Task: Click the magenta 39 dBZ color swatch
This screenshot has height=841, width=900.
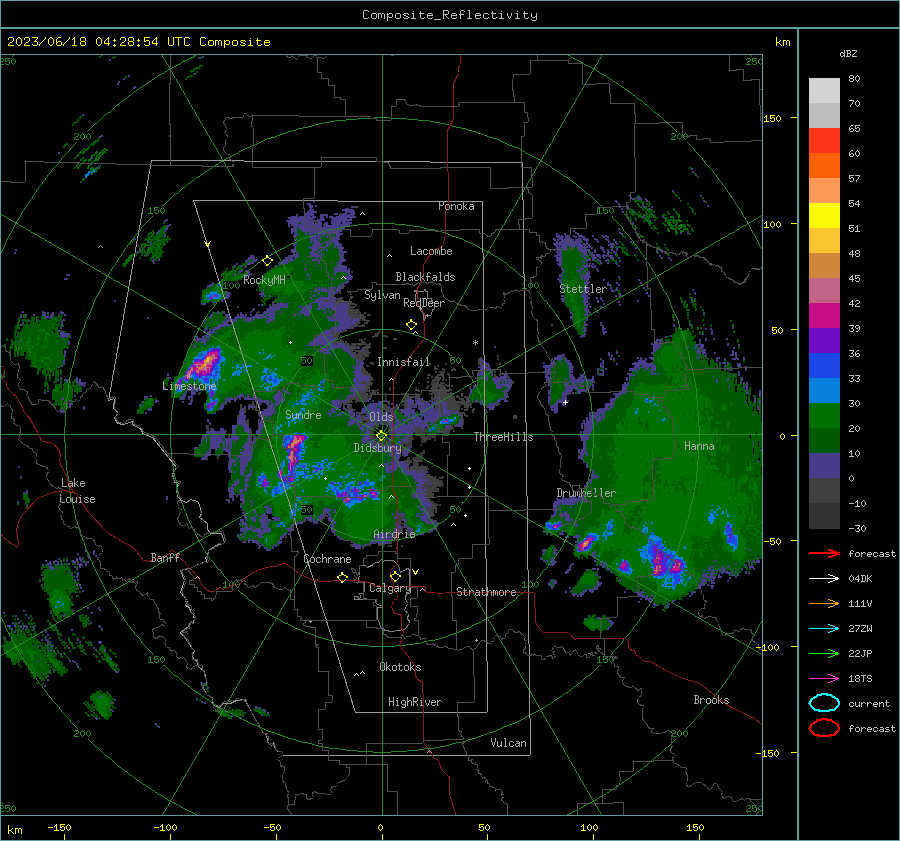Action: tap(824, 316)
